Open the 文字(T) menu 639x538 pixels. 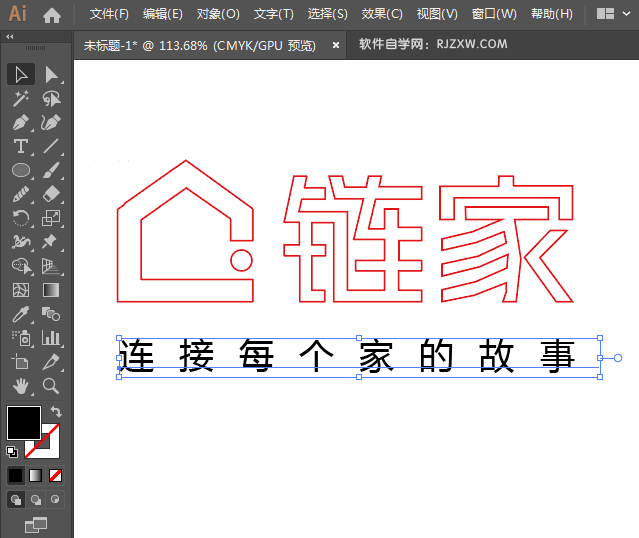(x=273, y=14)
